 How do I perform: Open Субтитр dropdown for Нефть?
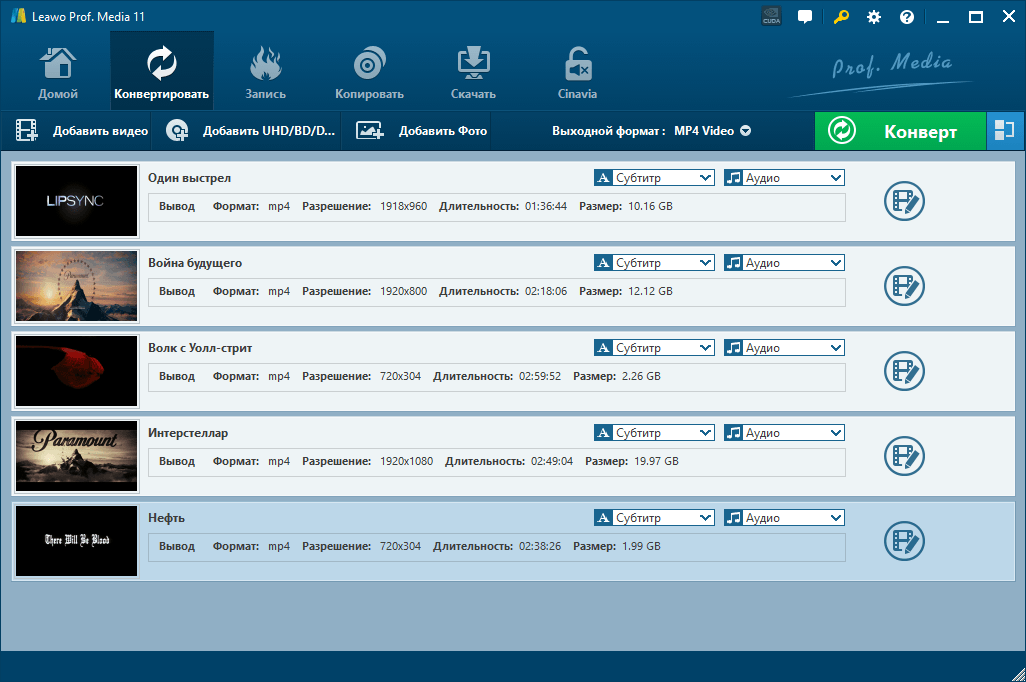(x=654, y=518)
